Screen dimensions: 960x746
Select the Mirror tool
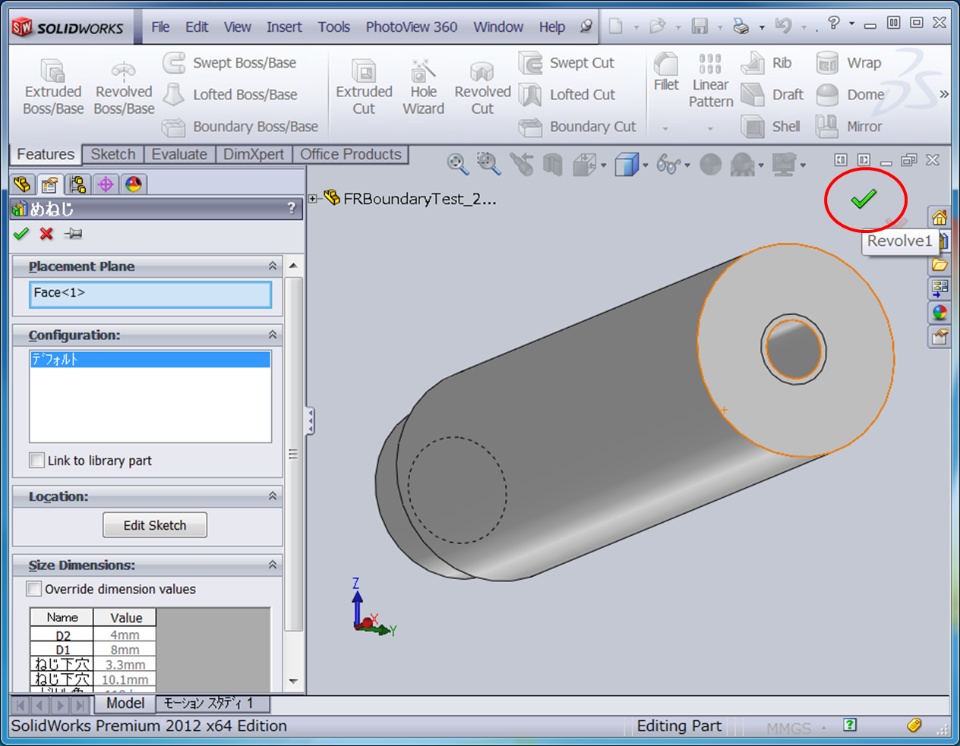click(849, 126)
